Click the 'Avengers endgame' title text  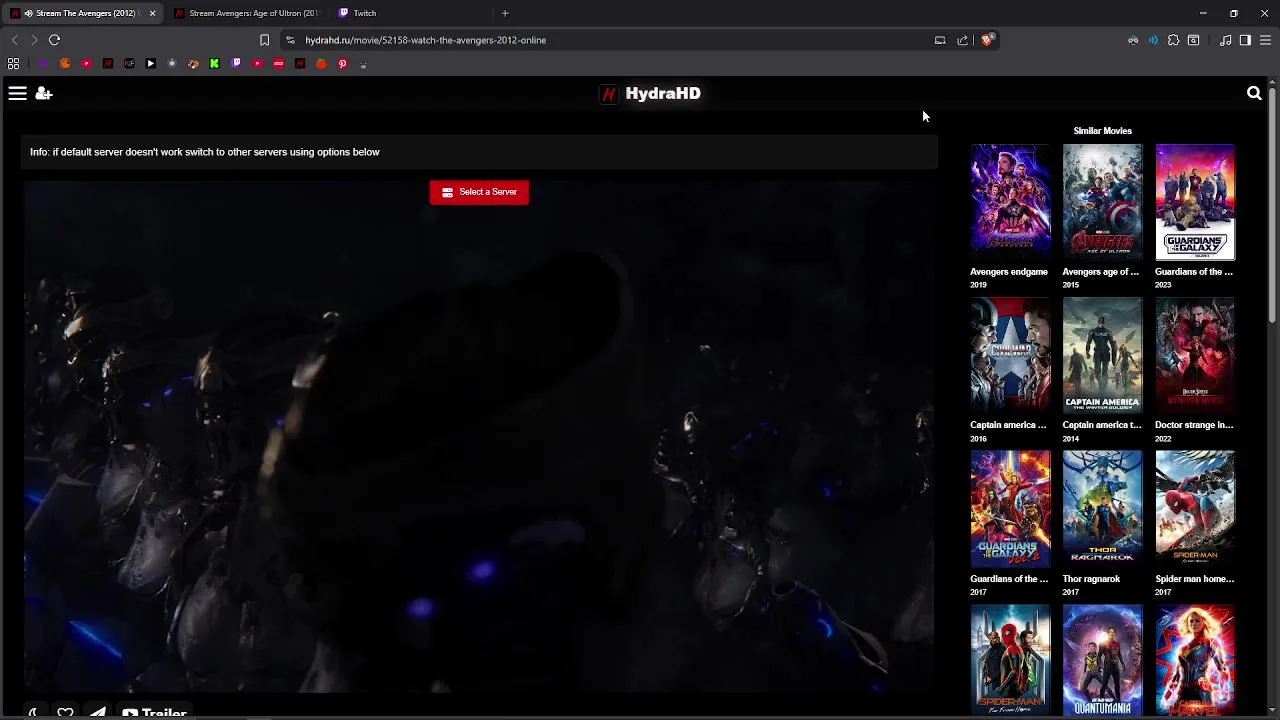tap(1009, 272)
